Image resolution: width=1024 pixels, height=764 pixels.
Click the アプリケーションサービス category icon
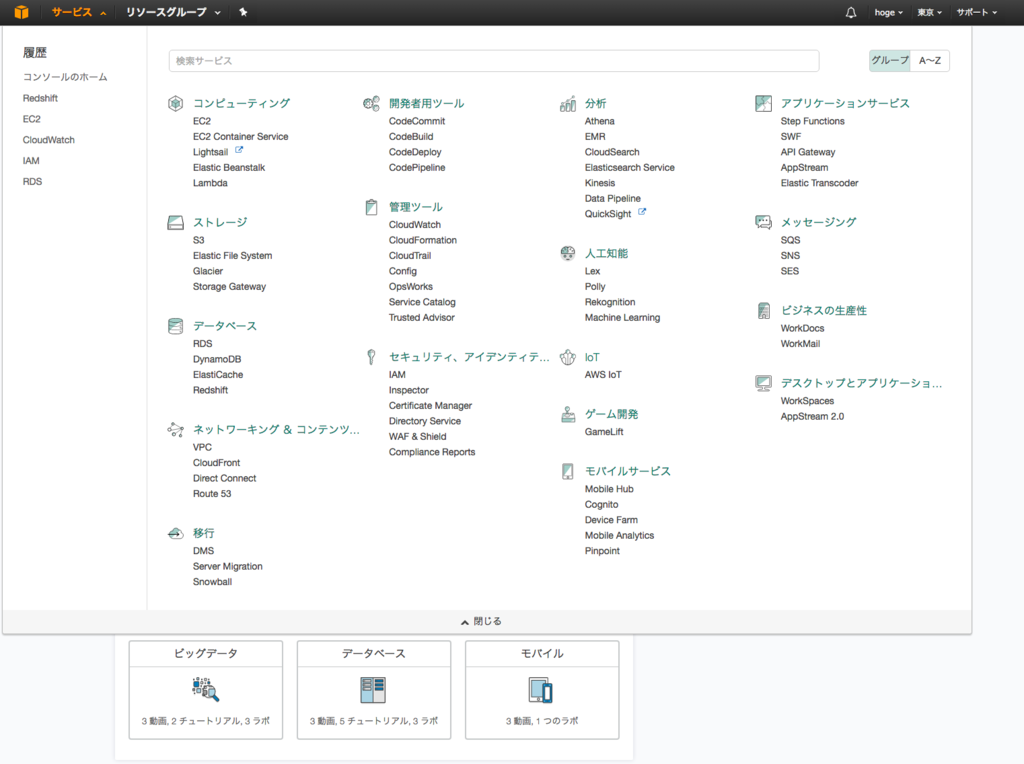763,103
